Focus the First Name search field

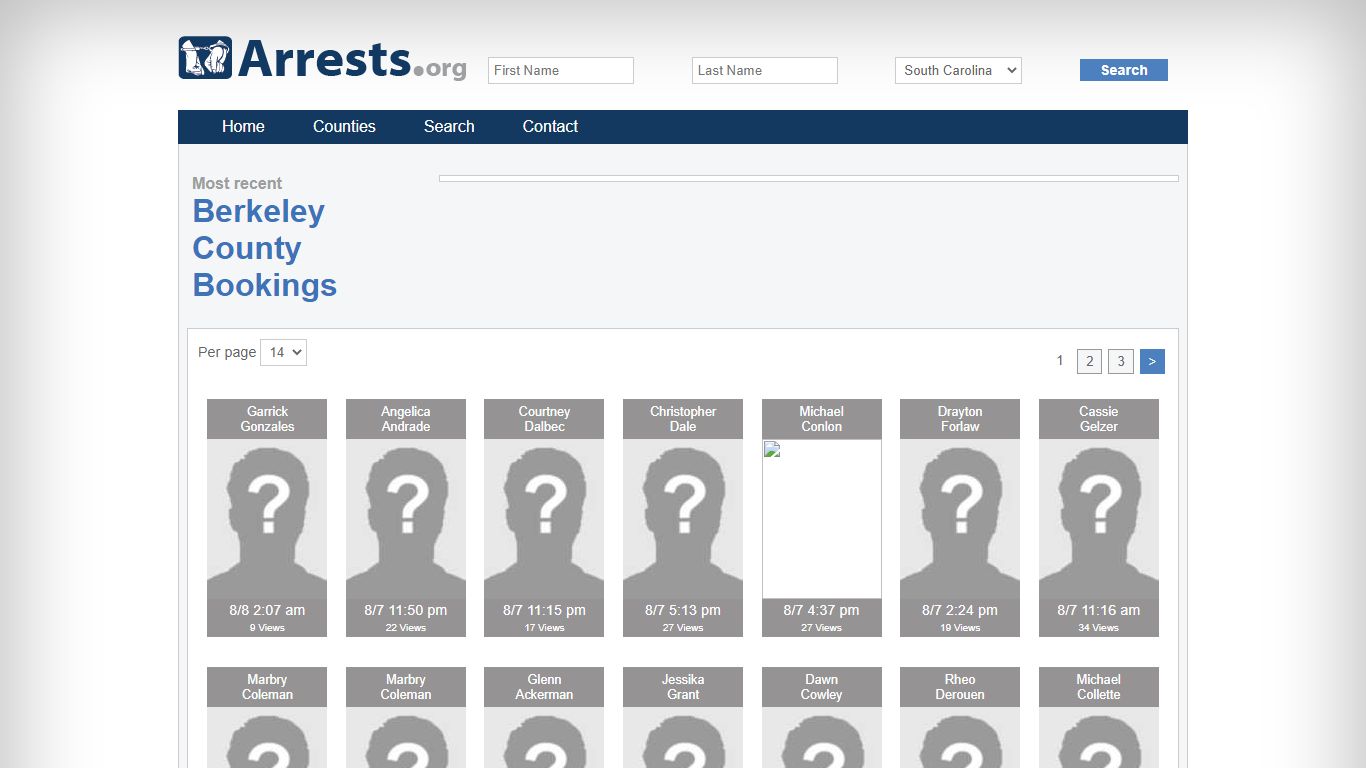[561, 70]
